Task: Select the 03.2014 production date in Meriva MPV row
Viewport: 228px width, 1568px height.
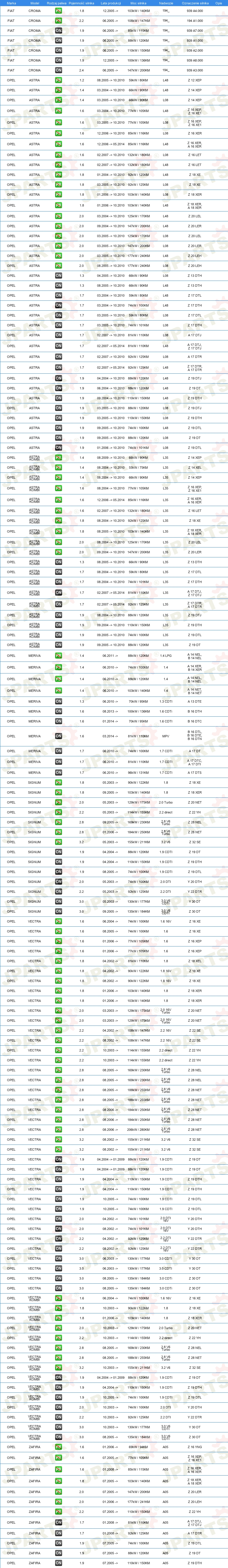Action: pos(111,736)
